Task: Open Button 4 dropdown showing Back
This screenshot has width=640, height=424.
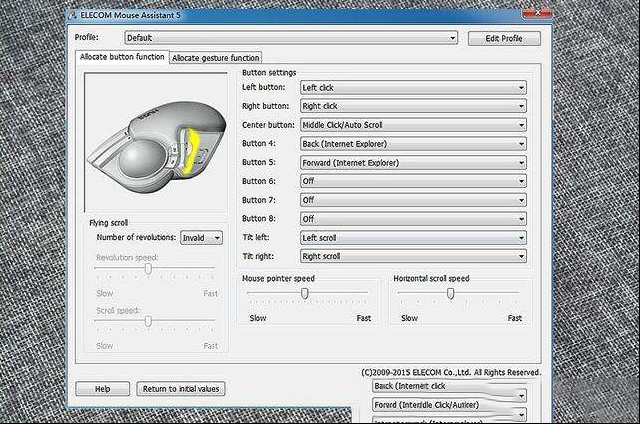Action: click(413, 144)
